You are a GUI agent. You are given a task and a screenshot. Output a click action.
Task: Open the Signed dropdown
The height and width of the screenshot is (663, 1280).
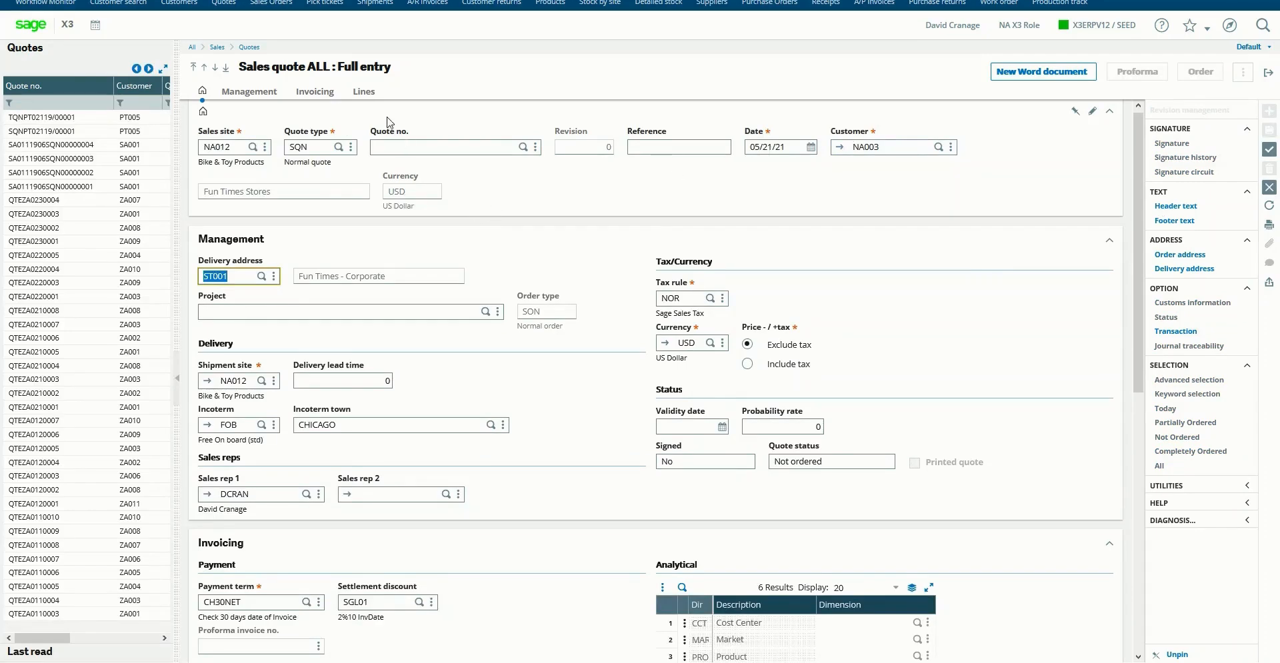[x=705, y=462]
